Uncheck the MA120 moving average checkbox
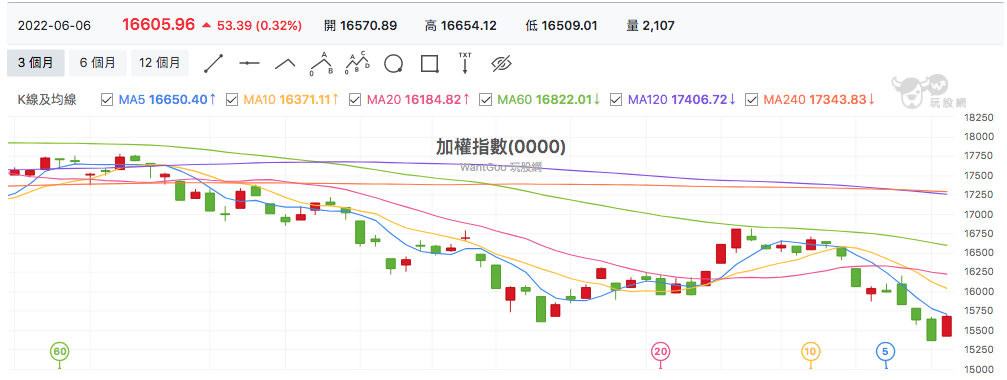Screen dimensions: 1007x380 click(615, 99)
